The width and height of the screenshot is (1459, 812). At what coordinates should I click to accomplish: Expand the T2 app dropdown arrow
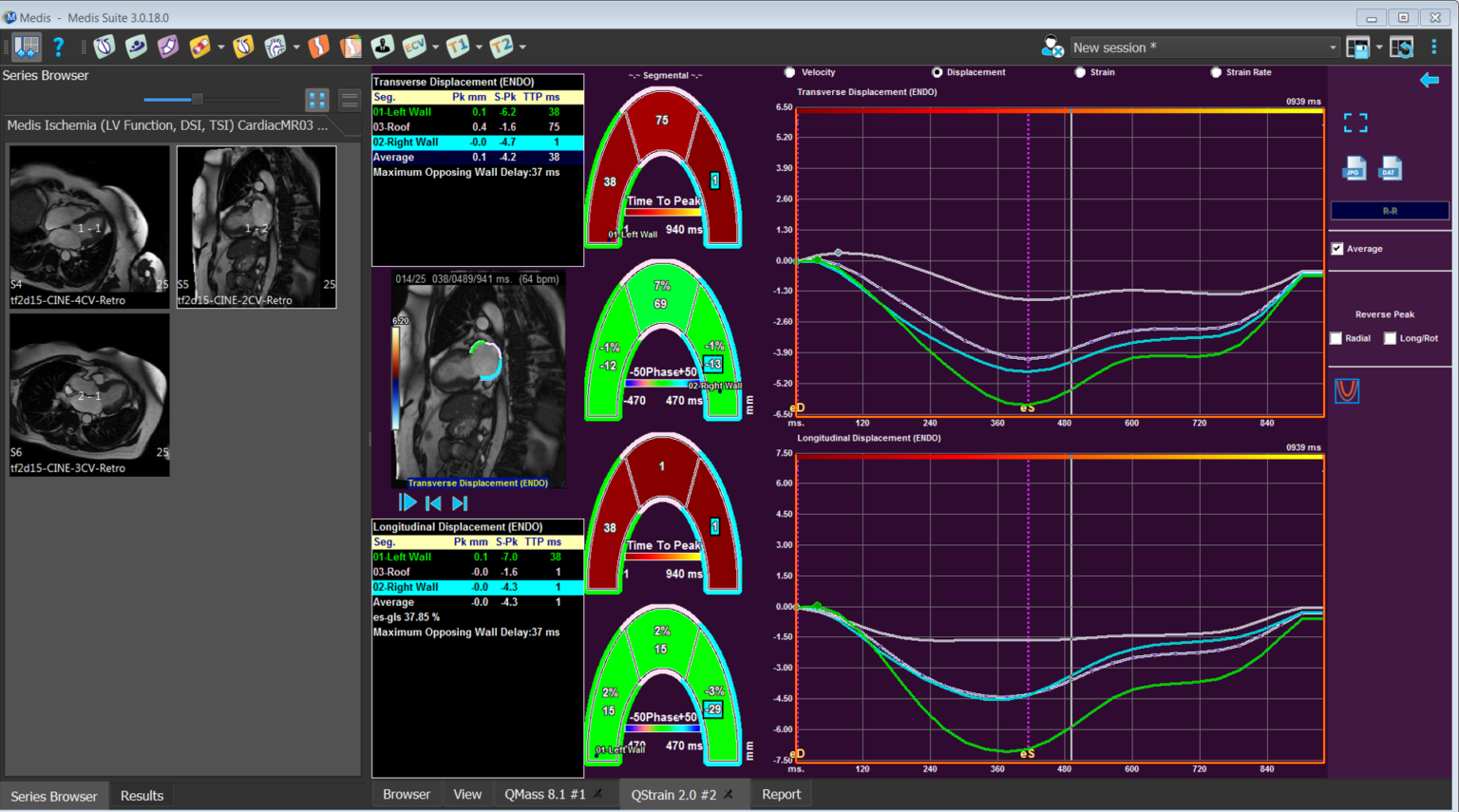point(522,47)
